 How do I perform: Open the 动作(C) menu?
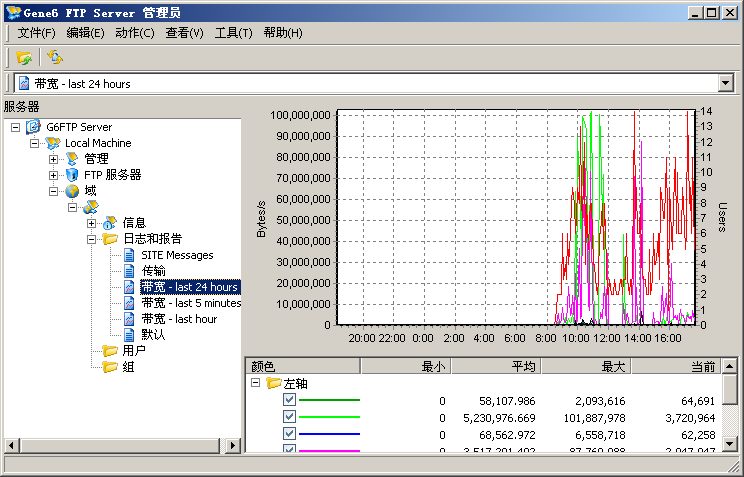pos(135,33)
